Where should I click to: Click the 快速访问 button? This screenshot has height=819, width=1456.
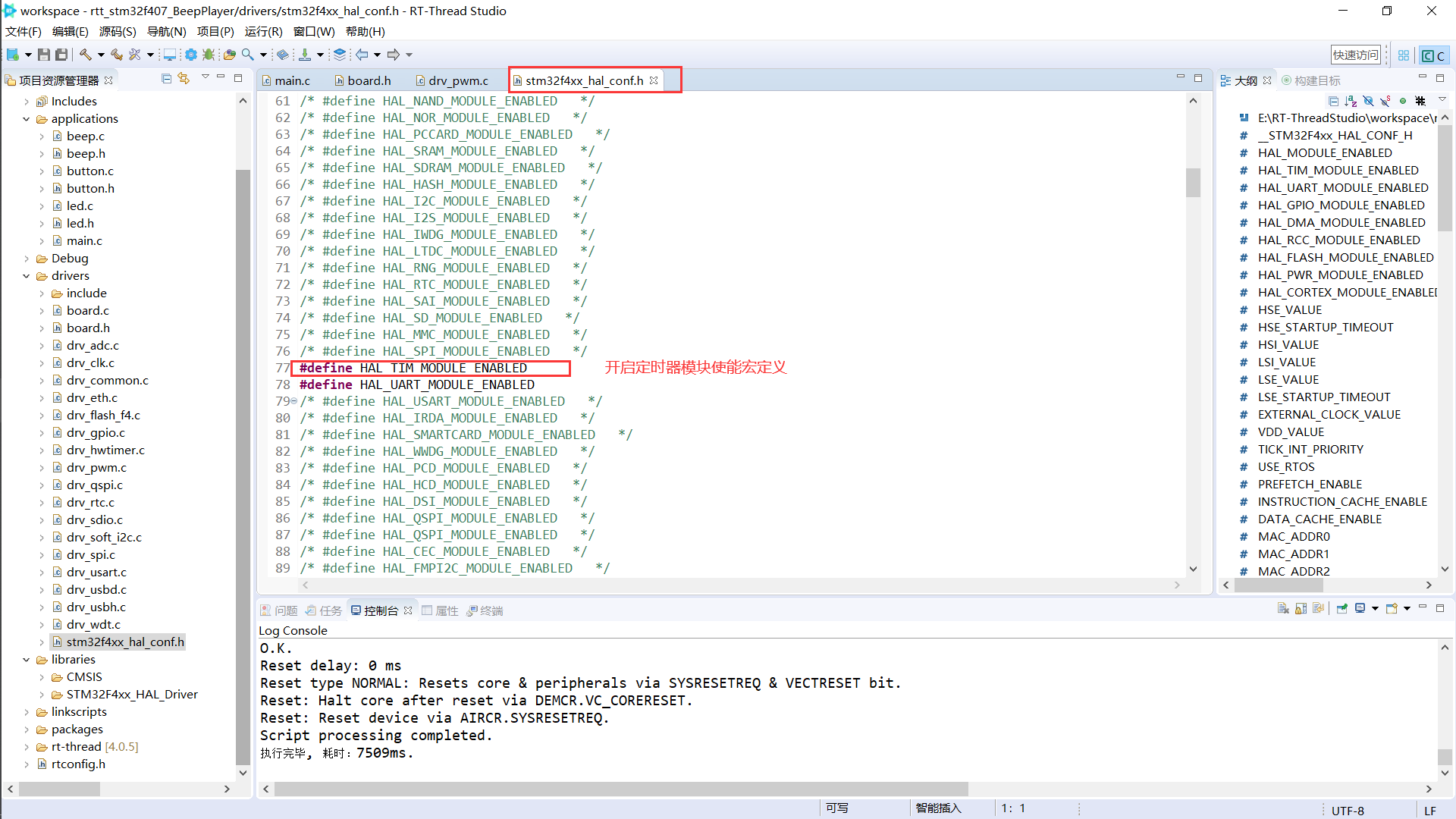coord(1356,54)
